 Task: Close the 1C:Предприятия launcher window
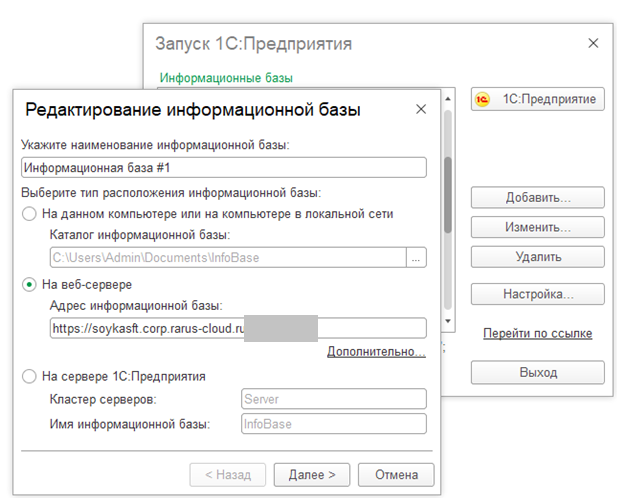(x=593, y=44)
